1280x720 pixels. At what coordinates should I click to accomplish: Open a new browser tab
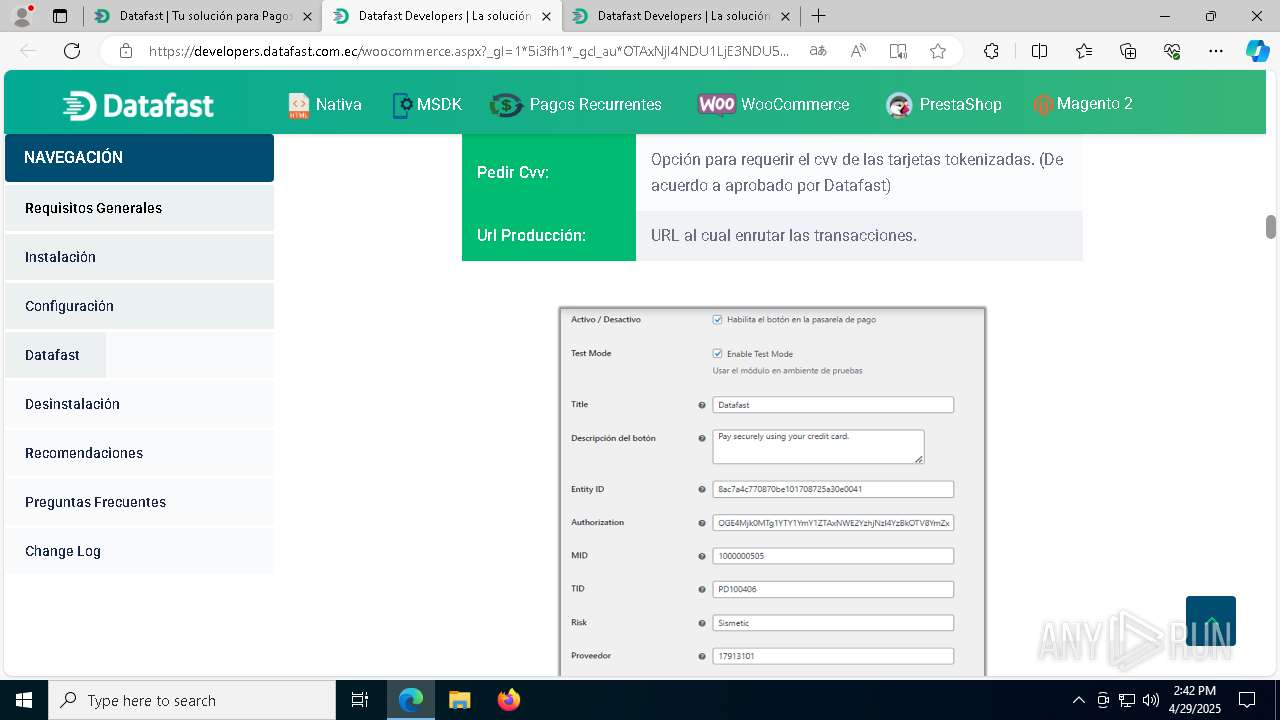pyautogui.click(x=818, y=16)
